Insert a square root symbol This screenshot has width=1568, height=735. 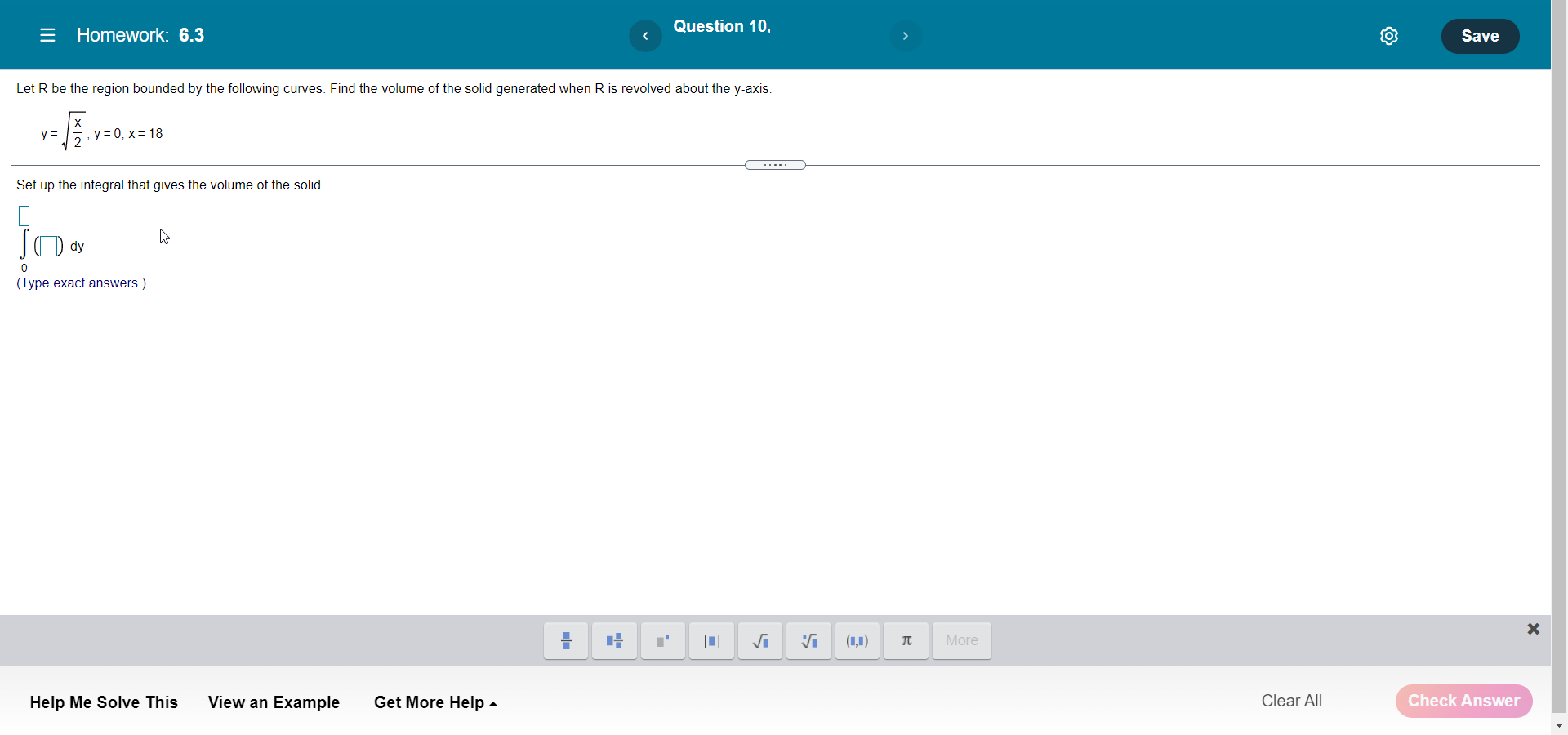point(760,641)
